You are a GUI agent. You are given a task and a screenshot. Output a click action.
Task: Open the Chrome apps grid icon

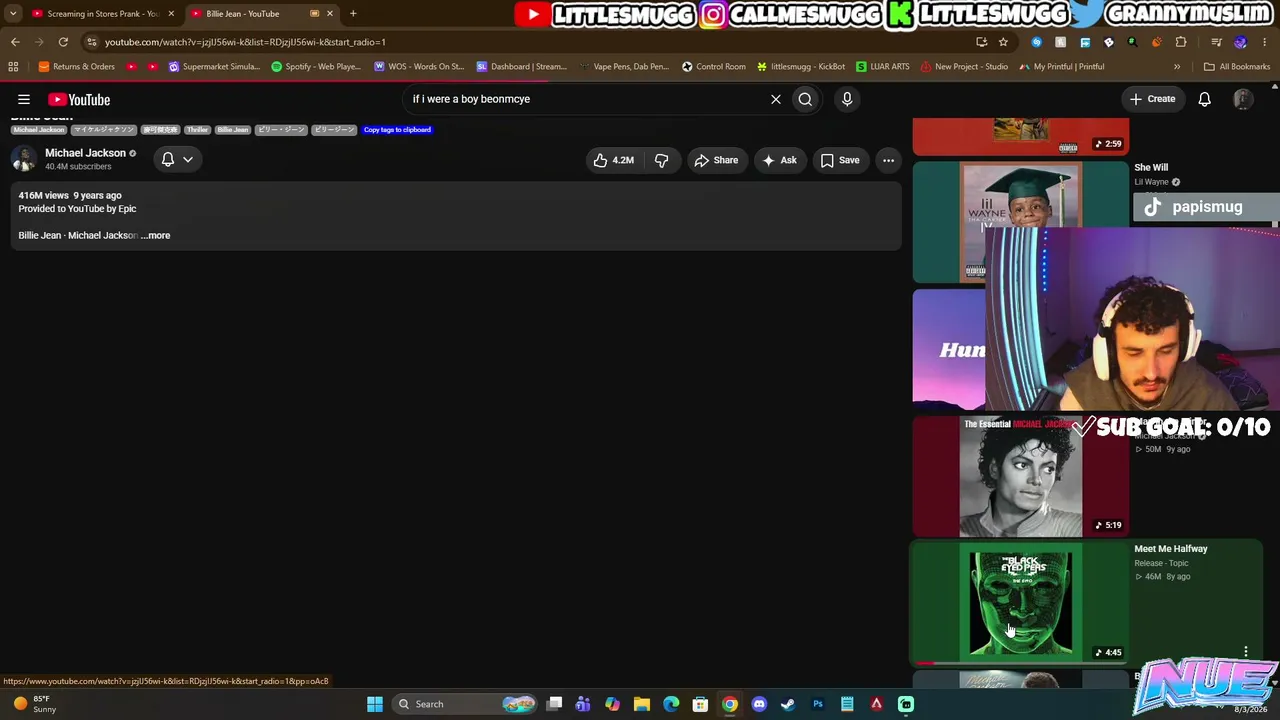[x=13, y=67]
